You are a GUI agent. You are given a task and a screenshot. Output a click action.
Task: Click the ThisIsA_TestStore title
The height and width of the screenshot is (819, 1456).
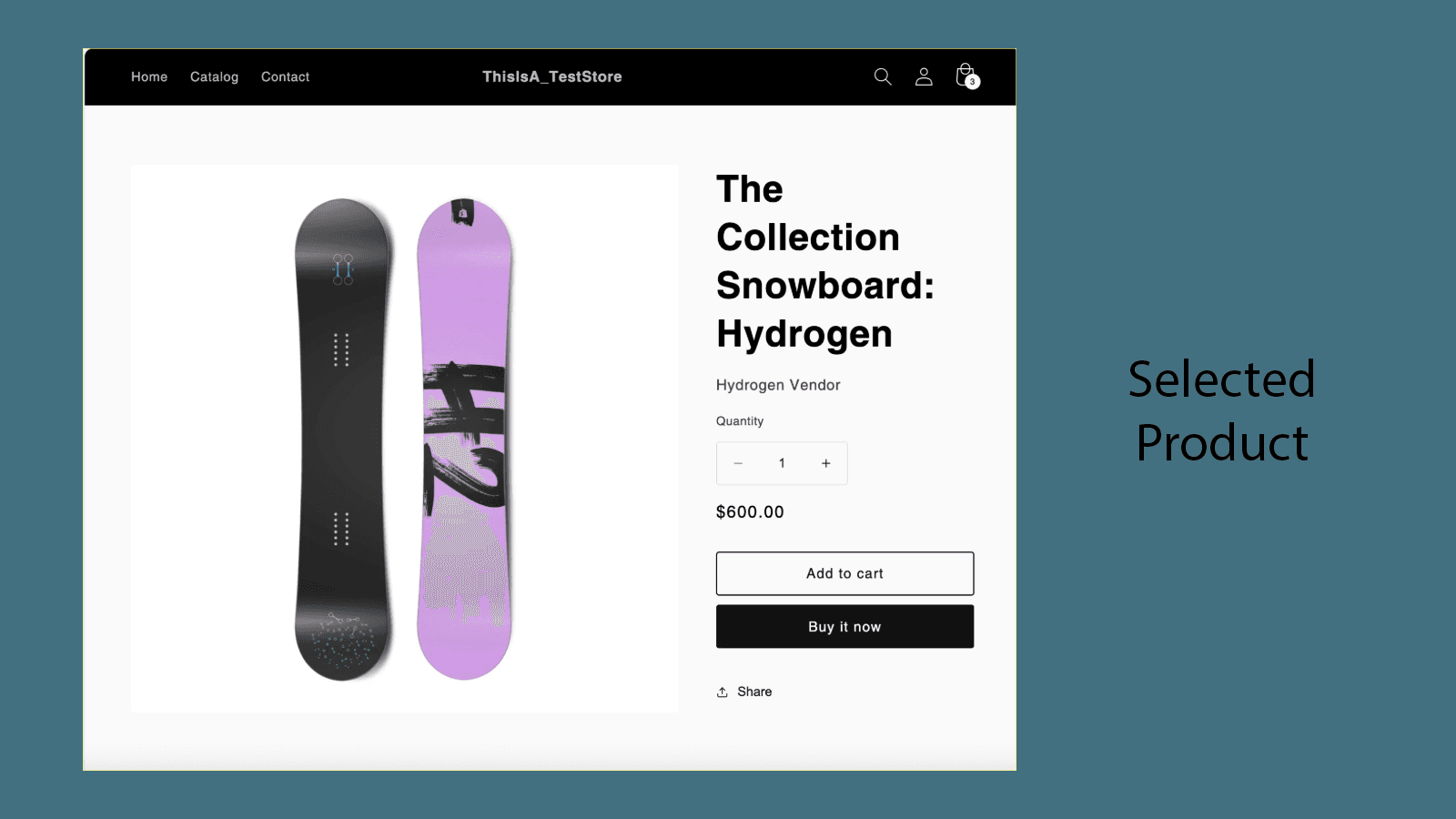tap(552, 76)
